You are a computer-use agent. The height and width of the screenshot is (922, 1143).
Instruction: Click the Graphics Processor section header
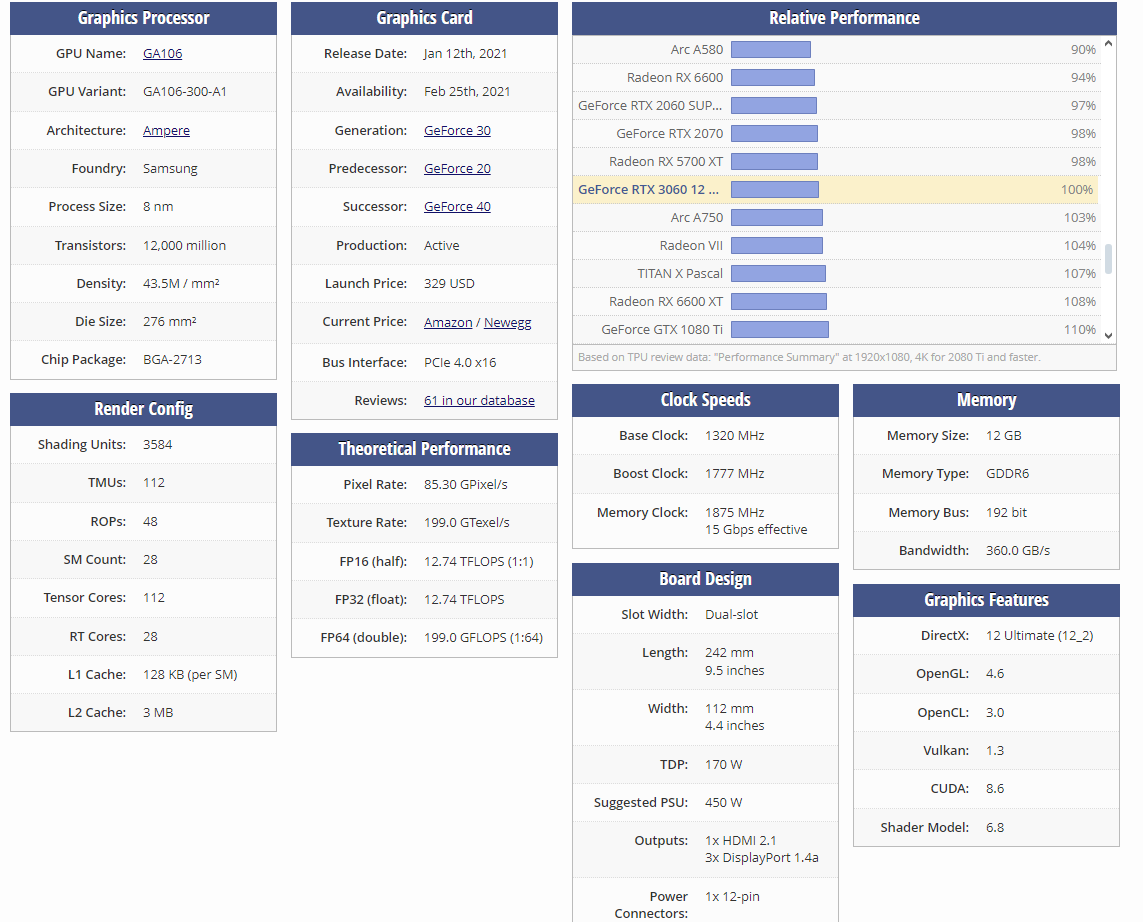coord(144,18)
